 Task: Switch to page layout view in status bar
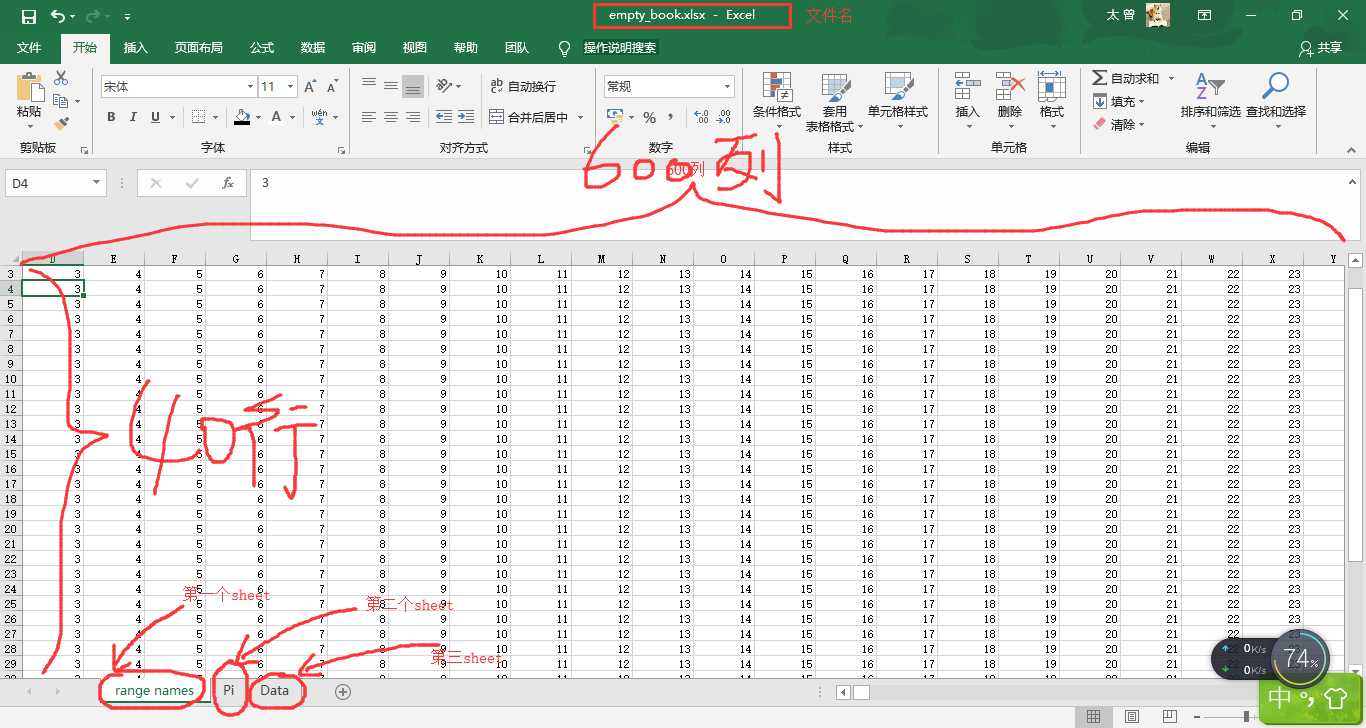pos(1132,716)
